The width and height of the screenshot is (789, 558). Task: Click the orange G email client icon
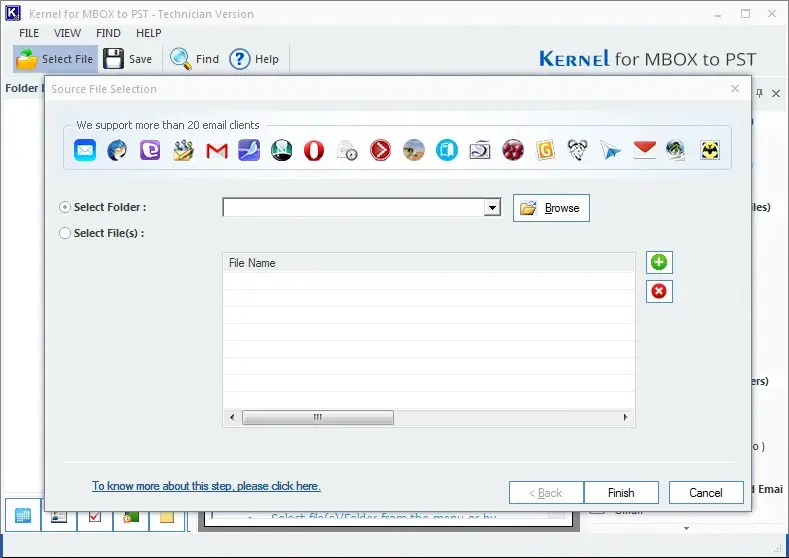545,150
